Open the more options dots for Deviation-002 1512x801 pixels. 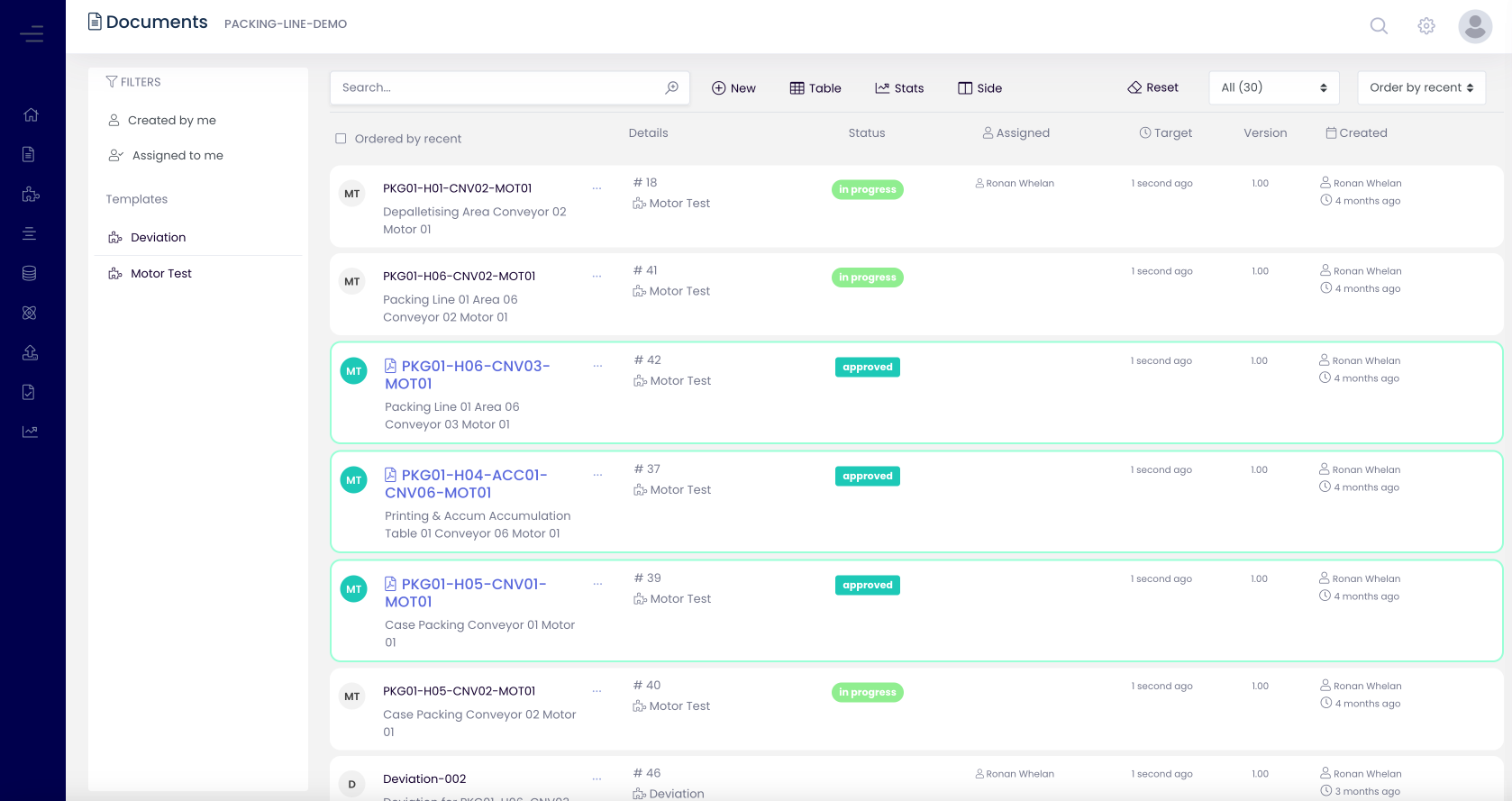[597, 779]
